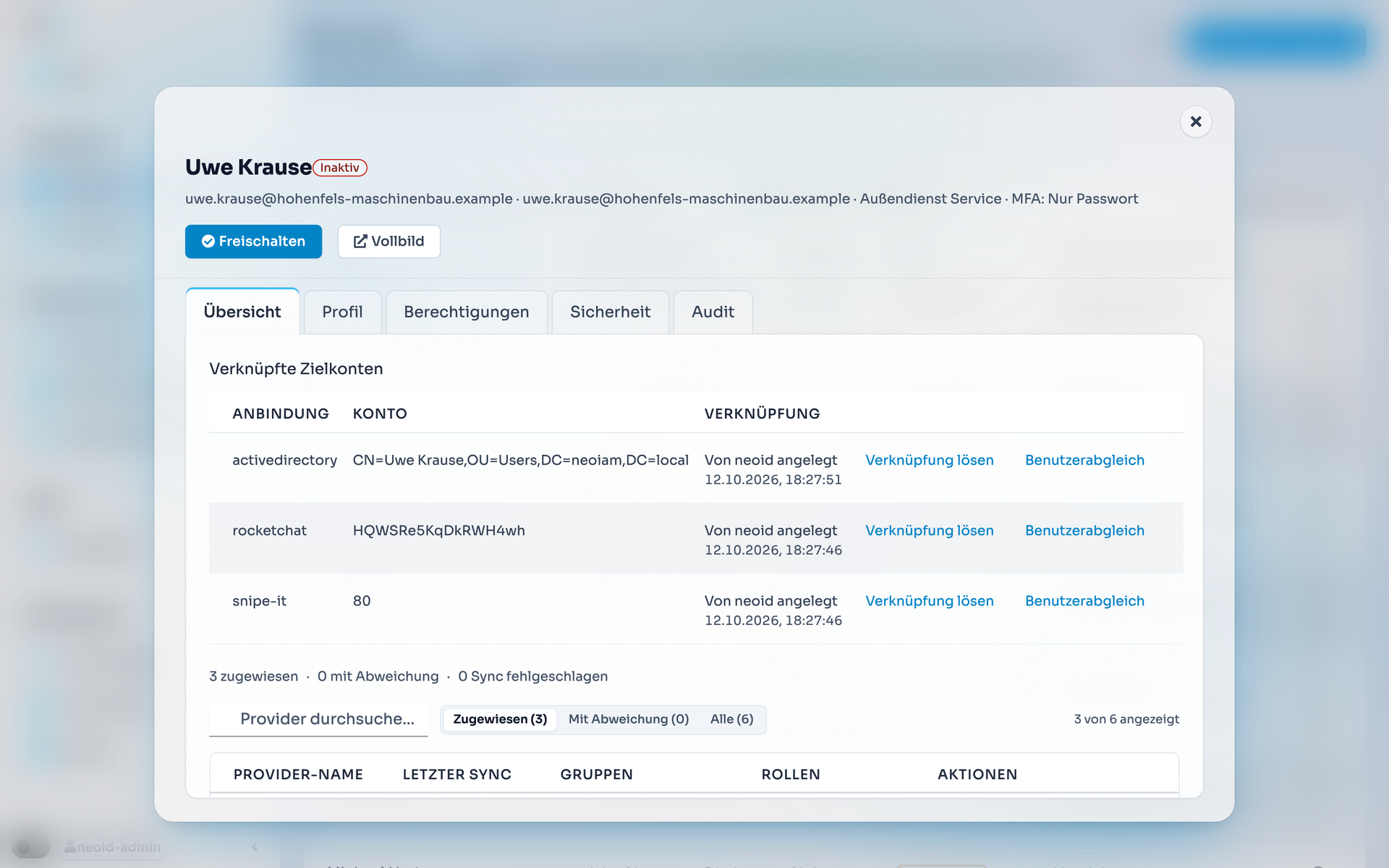Click the neoid-admin user chip
Viewport: 1389px width, 868px height.
click(x=112, y=847)
